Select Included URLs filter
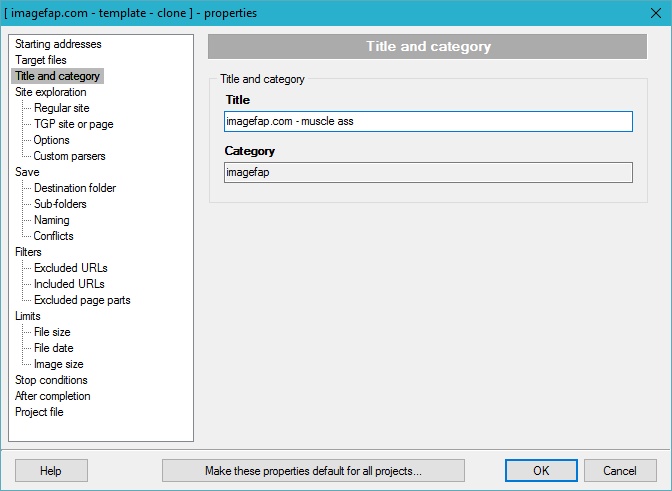This screenshot has width=672, height=491. tap(69, 284)
